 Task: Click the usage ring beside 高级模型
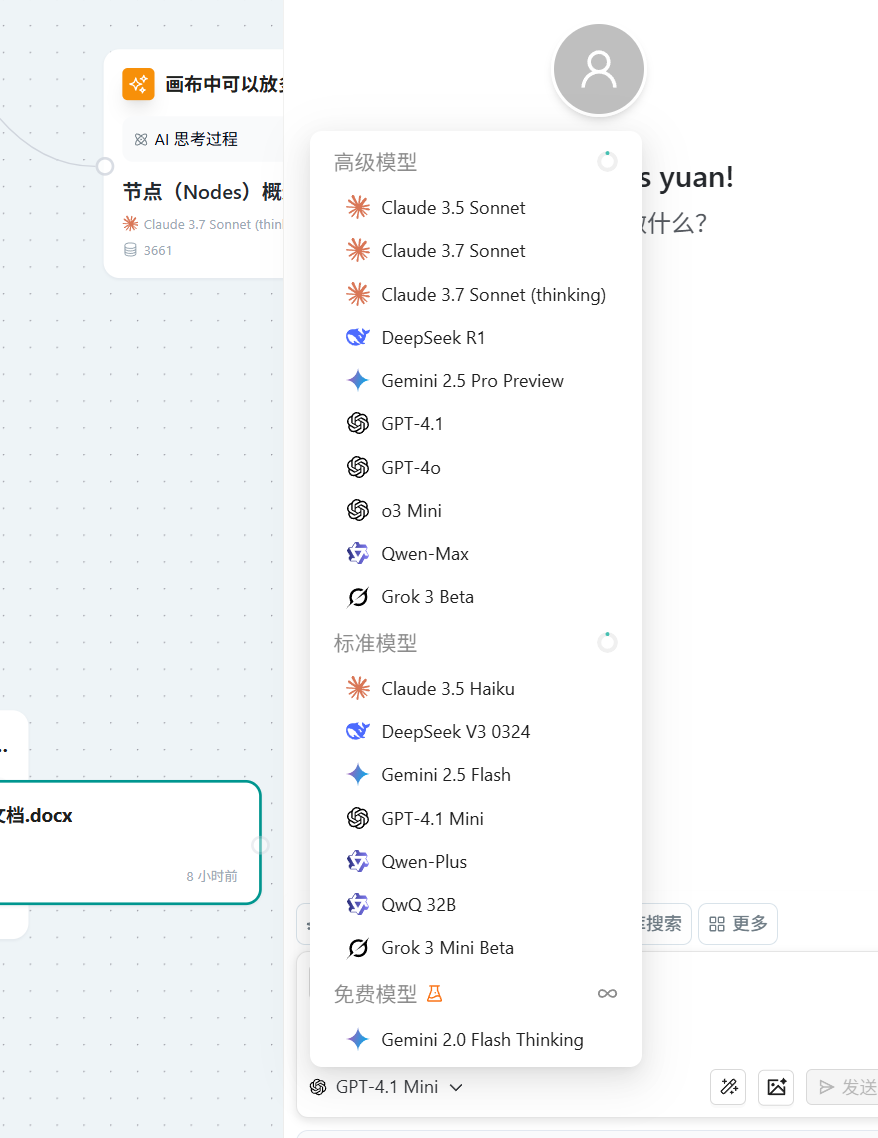tap(607, 161)
